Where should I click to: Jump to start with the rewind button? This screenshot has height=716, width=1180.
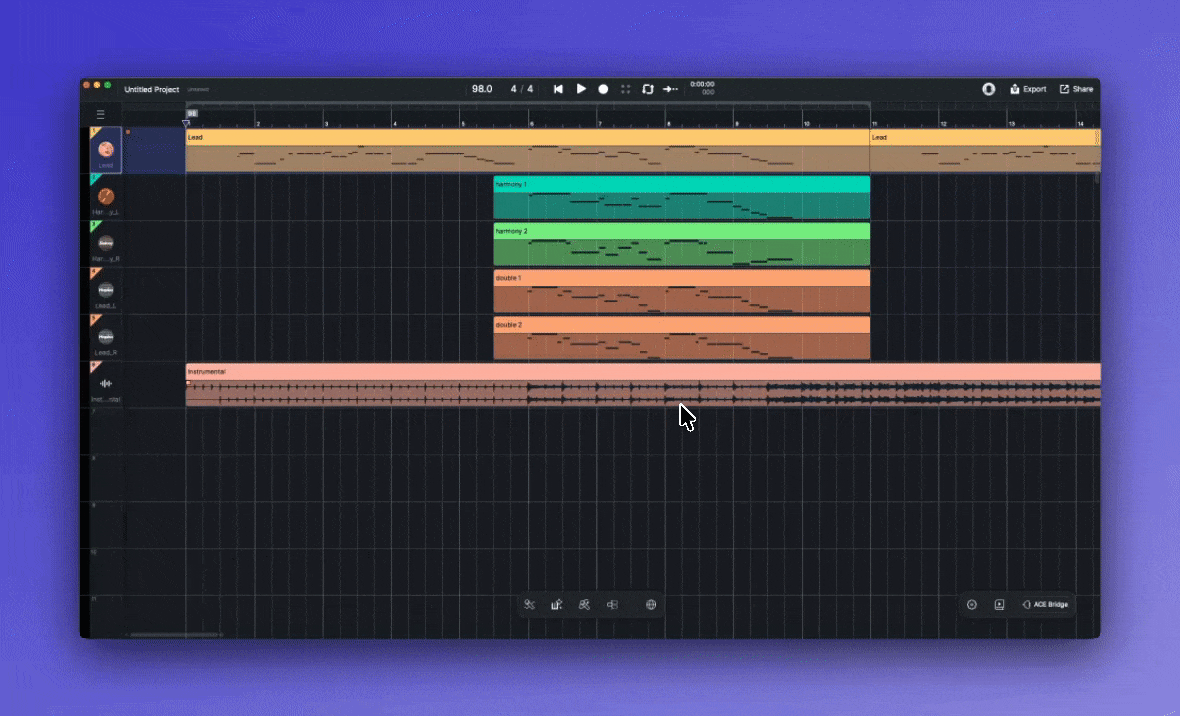coord(558,89)
